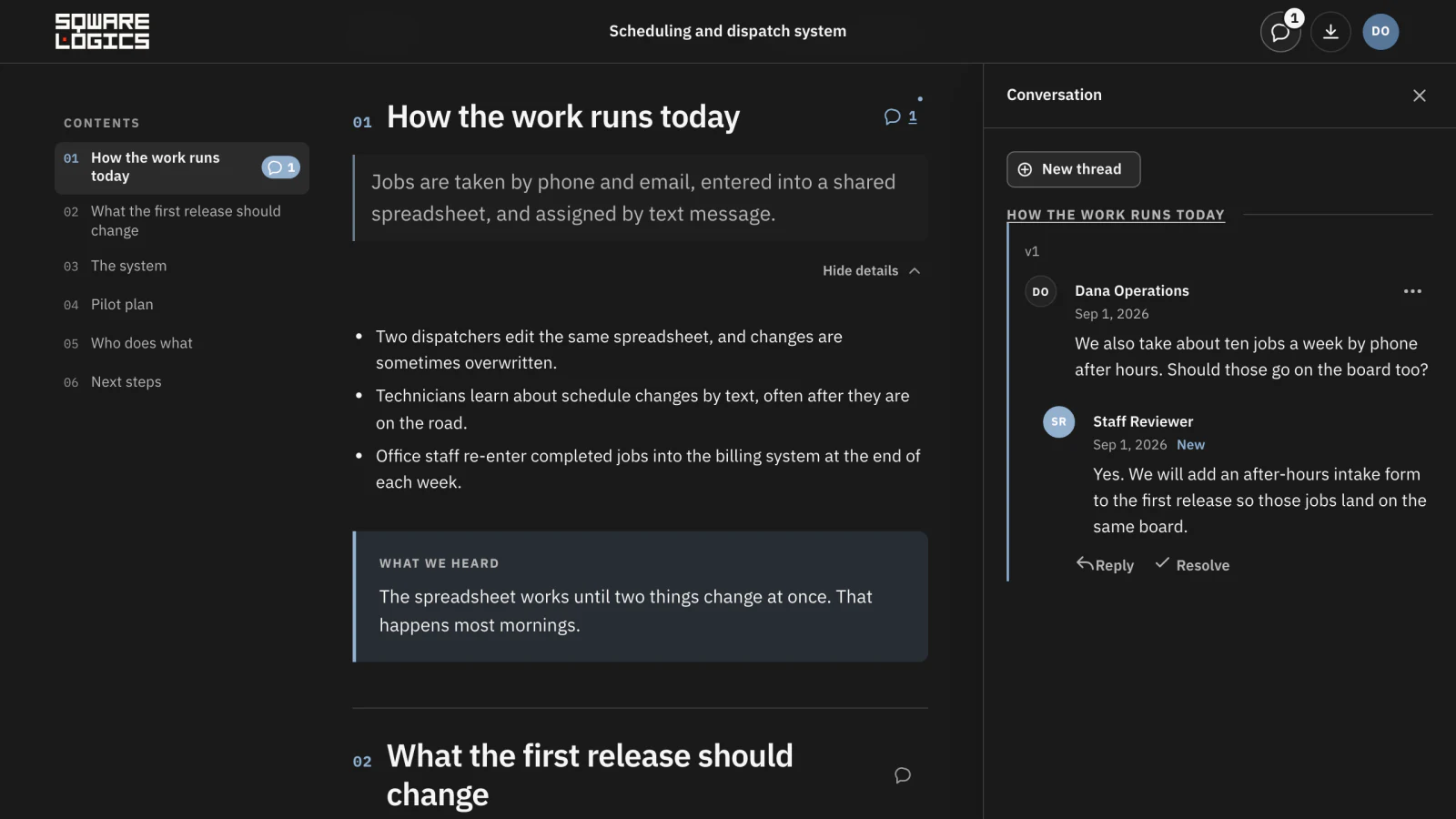Click the comment badge in the contents sidebar
The height and width of the screenshot is (819, 1456).
point(280,167)
